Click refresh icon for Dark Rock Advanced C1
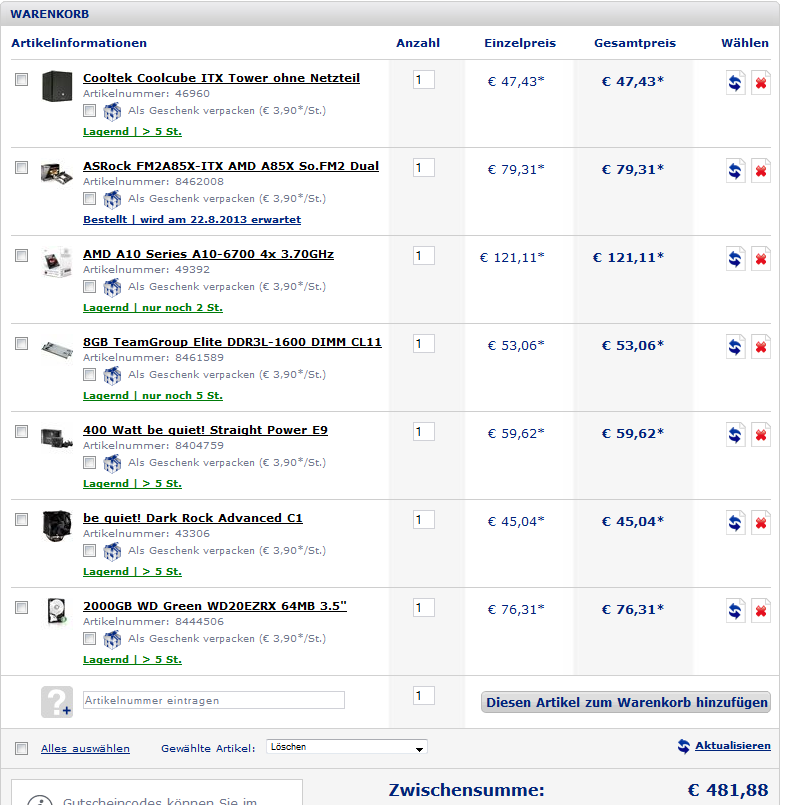785x805 pixels. (735, 523)
